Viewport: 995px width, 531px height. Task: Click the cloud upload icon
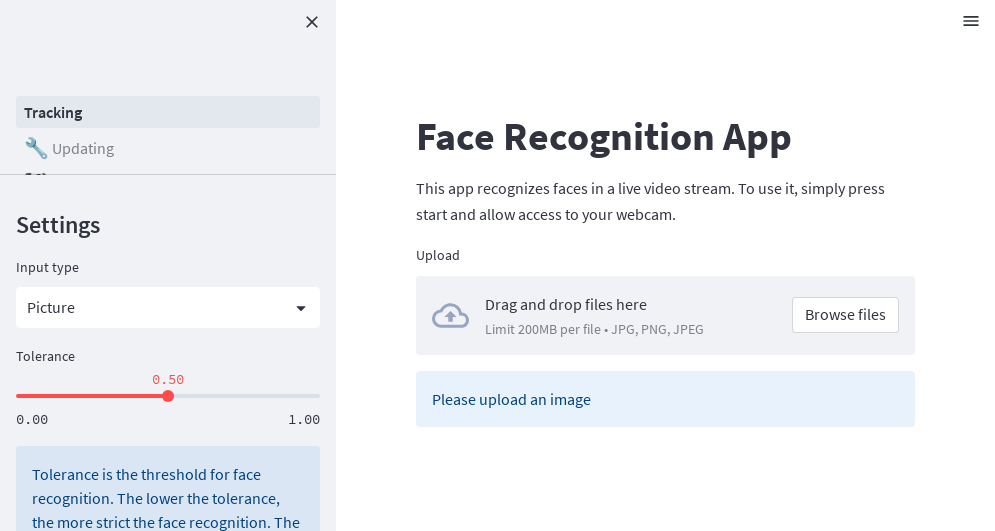[x=450, y=316]
